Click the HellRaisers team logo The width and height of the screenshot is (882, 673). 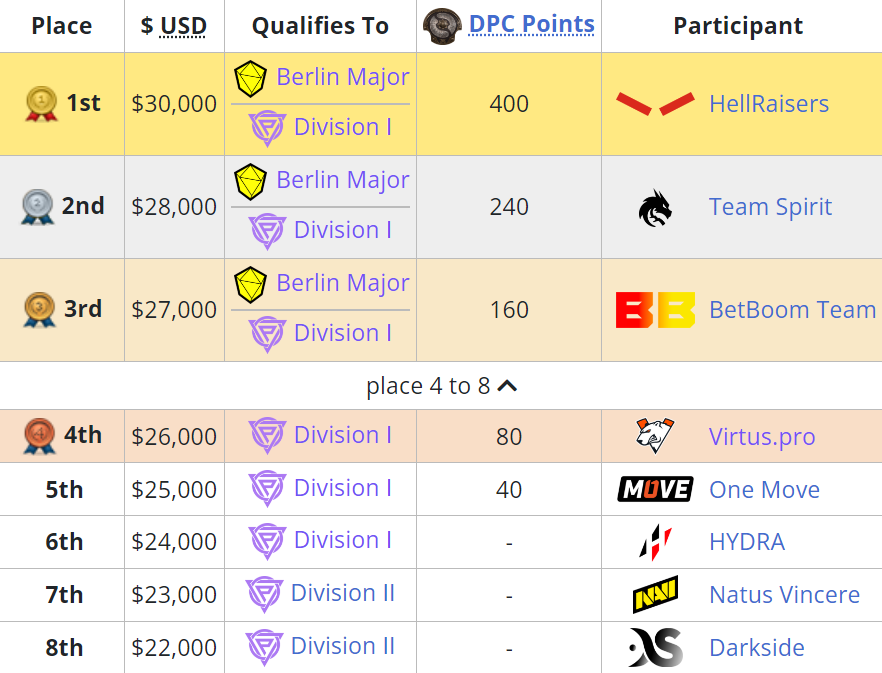(x=655, y=103)
